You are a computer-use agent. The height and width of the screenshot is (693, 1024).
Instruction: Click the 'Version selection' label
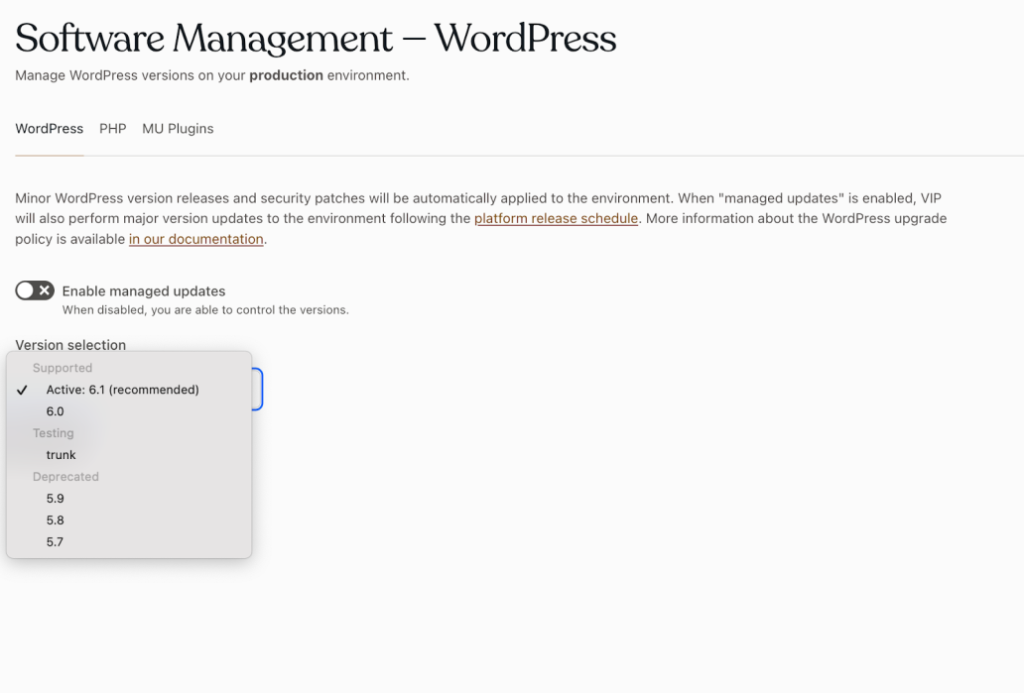pyautogui.click(x=71, y=345)
